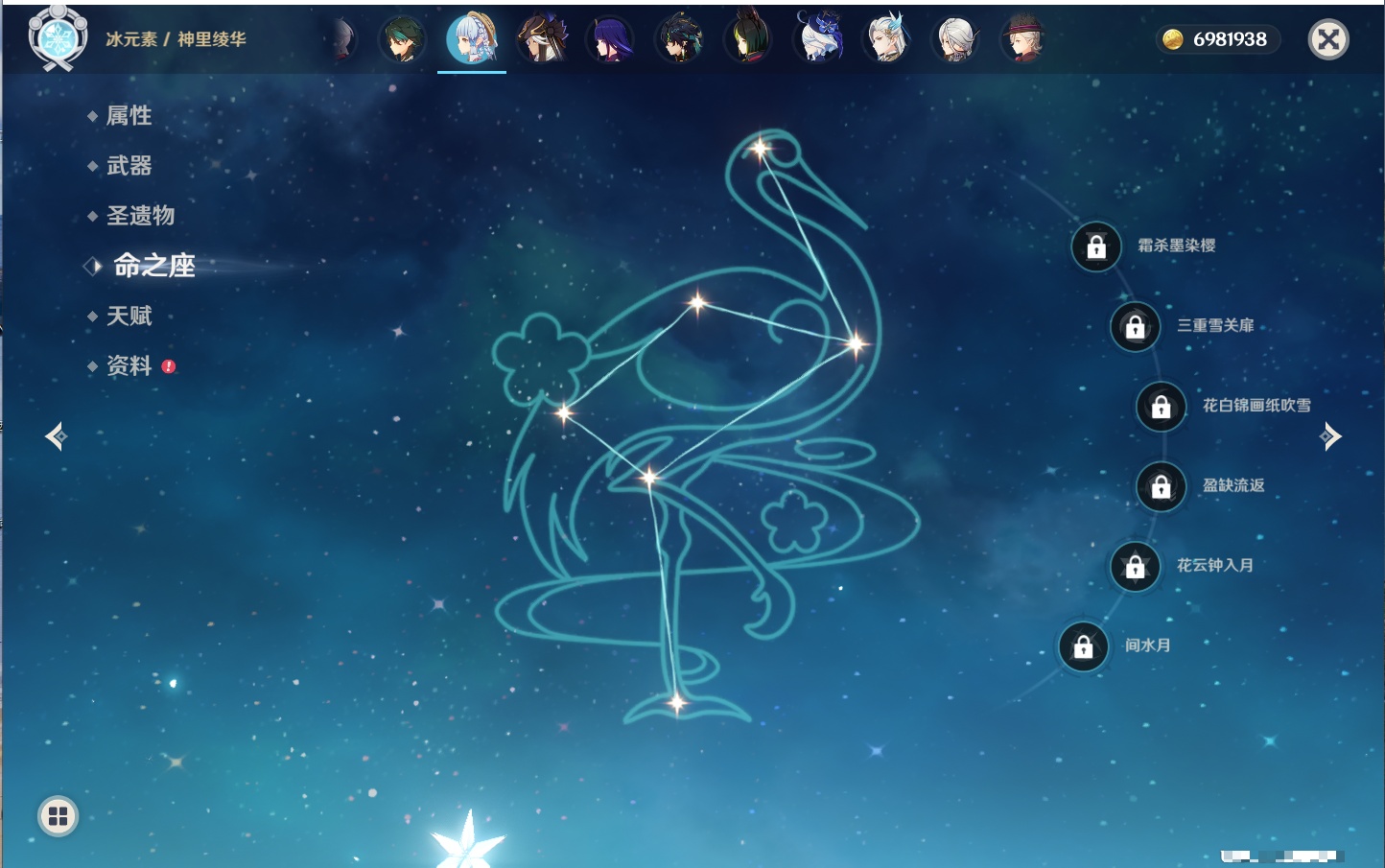
Task: Open the 资料 profile tab
Action: (x=129, y=366)
